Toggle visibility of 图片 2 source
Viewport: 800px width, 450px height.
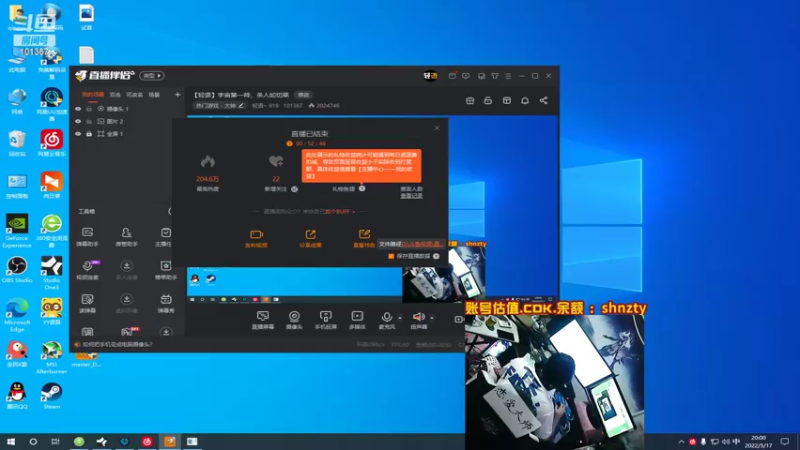coord(78,121)
